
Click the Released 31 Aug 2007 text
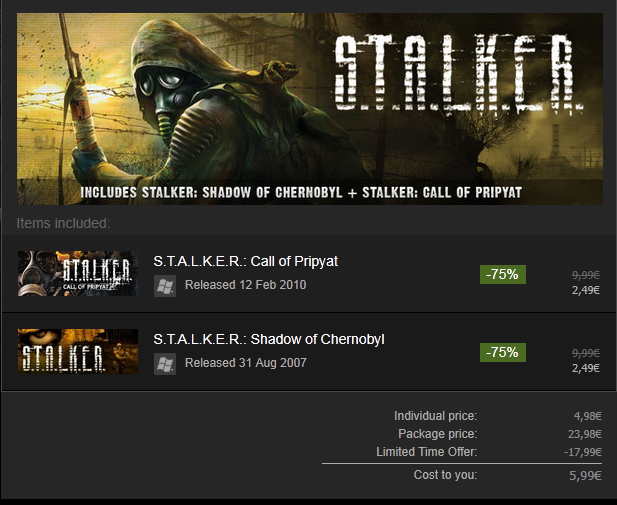246,363
